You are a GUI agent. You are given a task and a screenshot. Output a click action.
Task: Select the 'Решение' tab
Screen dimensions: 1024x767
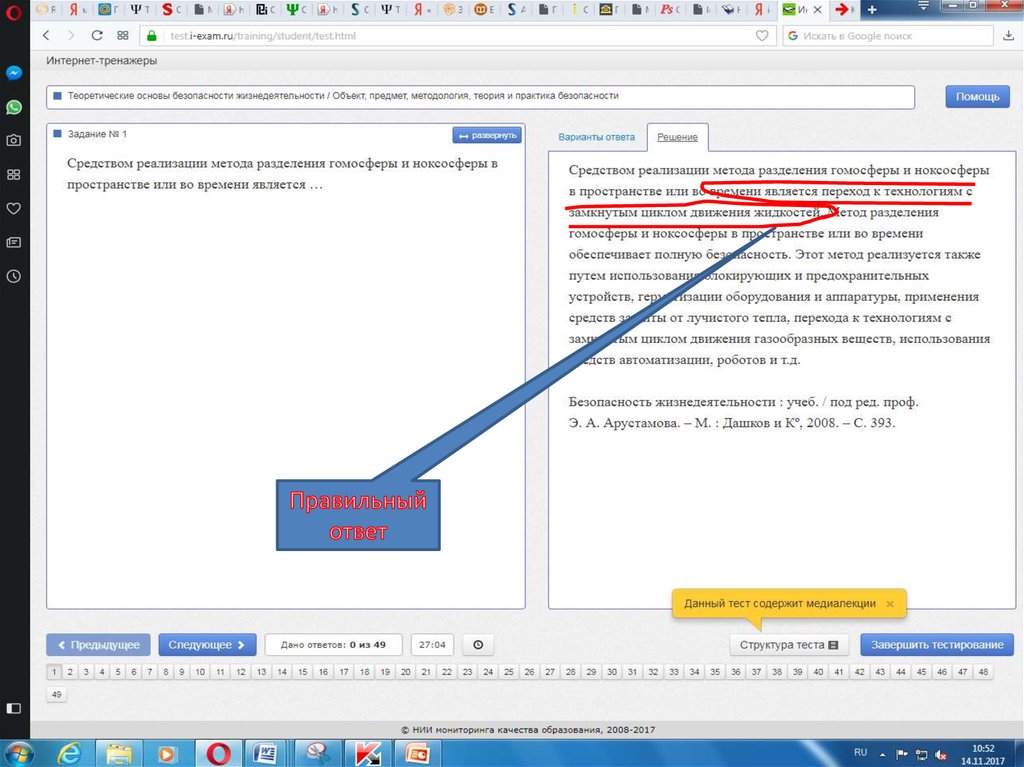coord(677,137)
